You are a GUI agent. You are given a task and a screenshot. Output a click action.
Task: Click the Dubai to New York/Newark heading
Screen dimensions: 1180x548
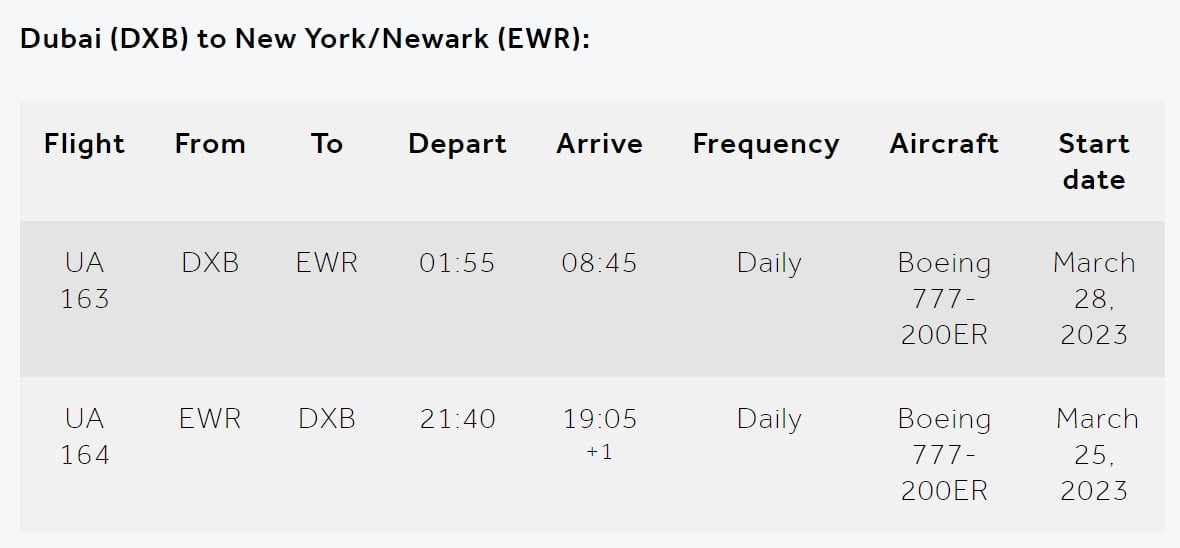[x=304, y=40]
